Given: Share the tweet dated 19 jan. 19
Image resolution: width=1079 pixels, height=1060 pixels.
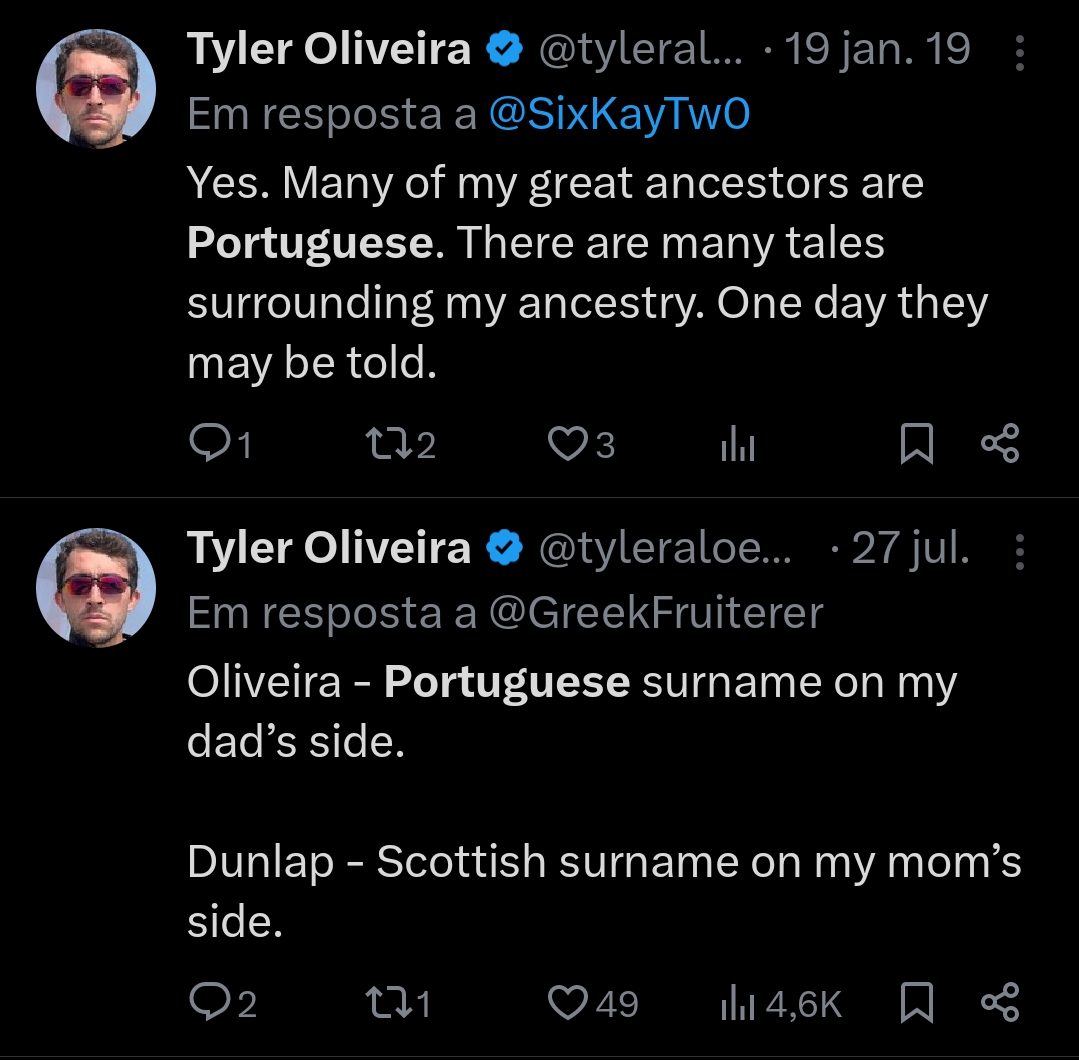Looking at the screenshot, I should tap(999, 444).
